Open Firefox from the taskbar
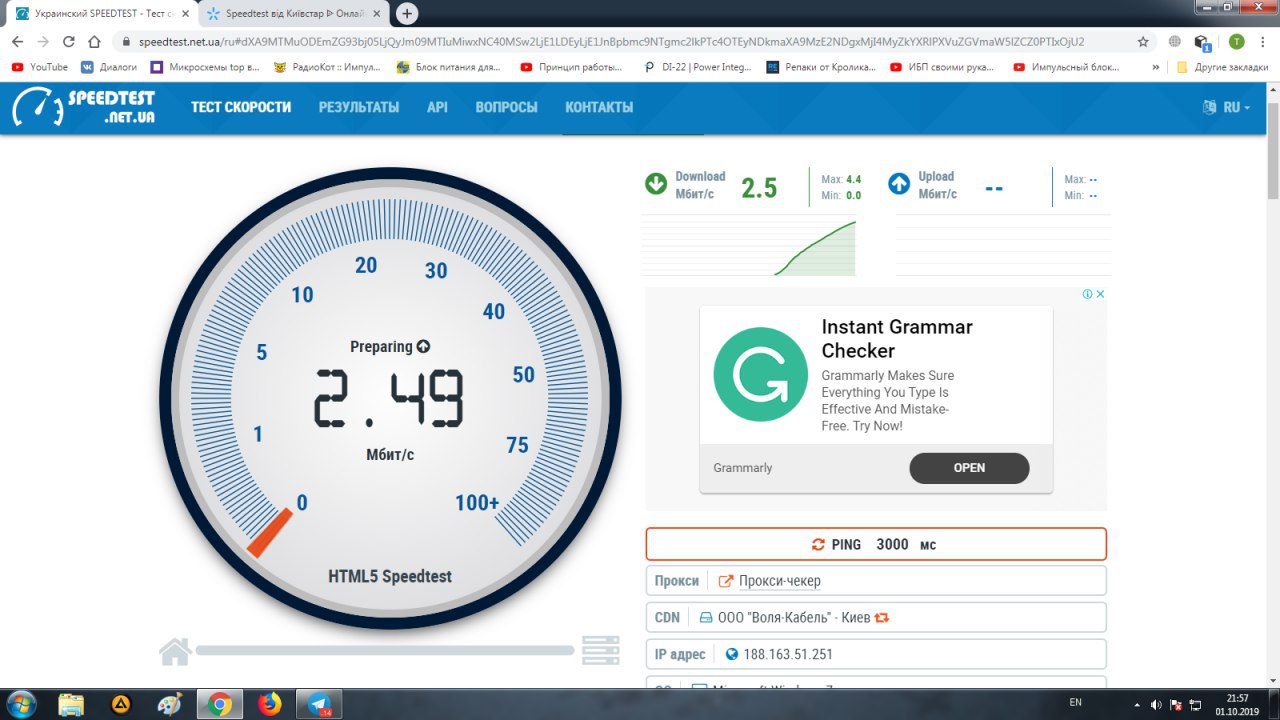The image size is (1280, 720). (x=270, y=704)
